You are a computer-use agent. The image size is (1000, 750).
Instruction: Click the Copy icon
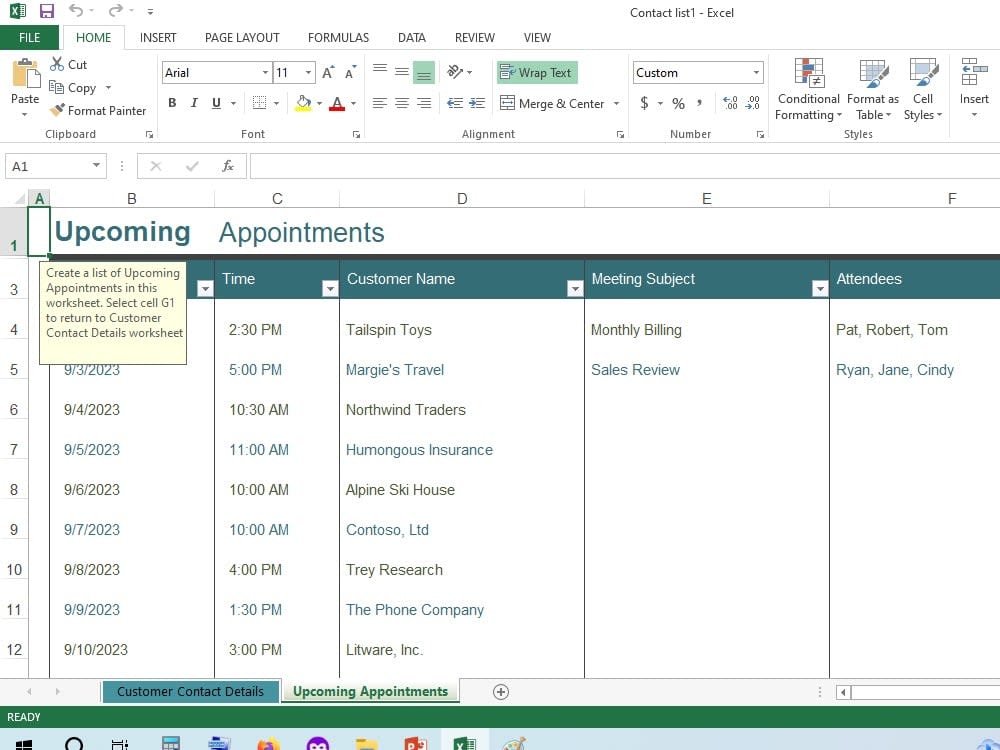tap(57, 87)
